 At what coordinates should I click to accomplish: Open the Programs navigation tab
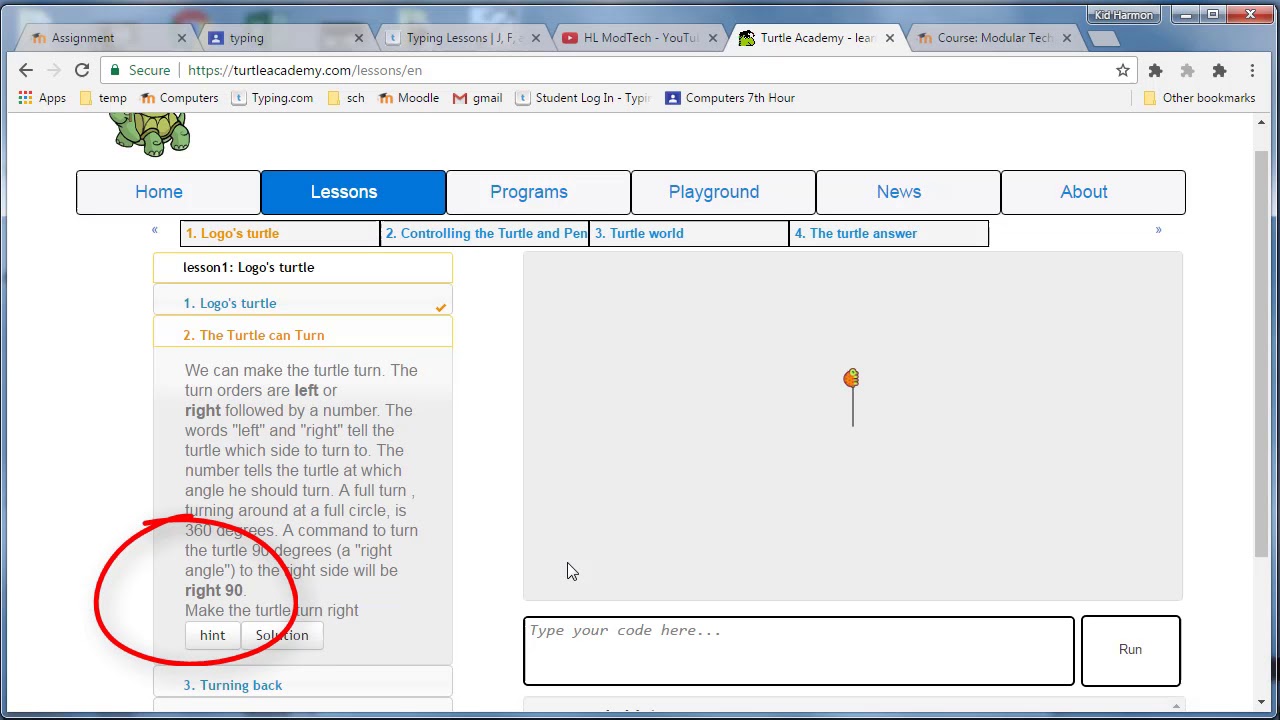tap(538, 192)
